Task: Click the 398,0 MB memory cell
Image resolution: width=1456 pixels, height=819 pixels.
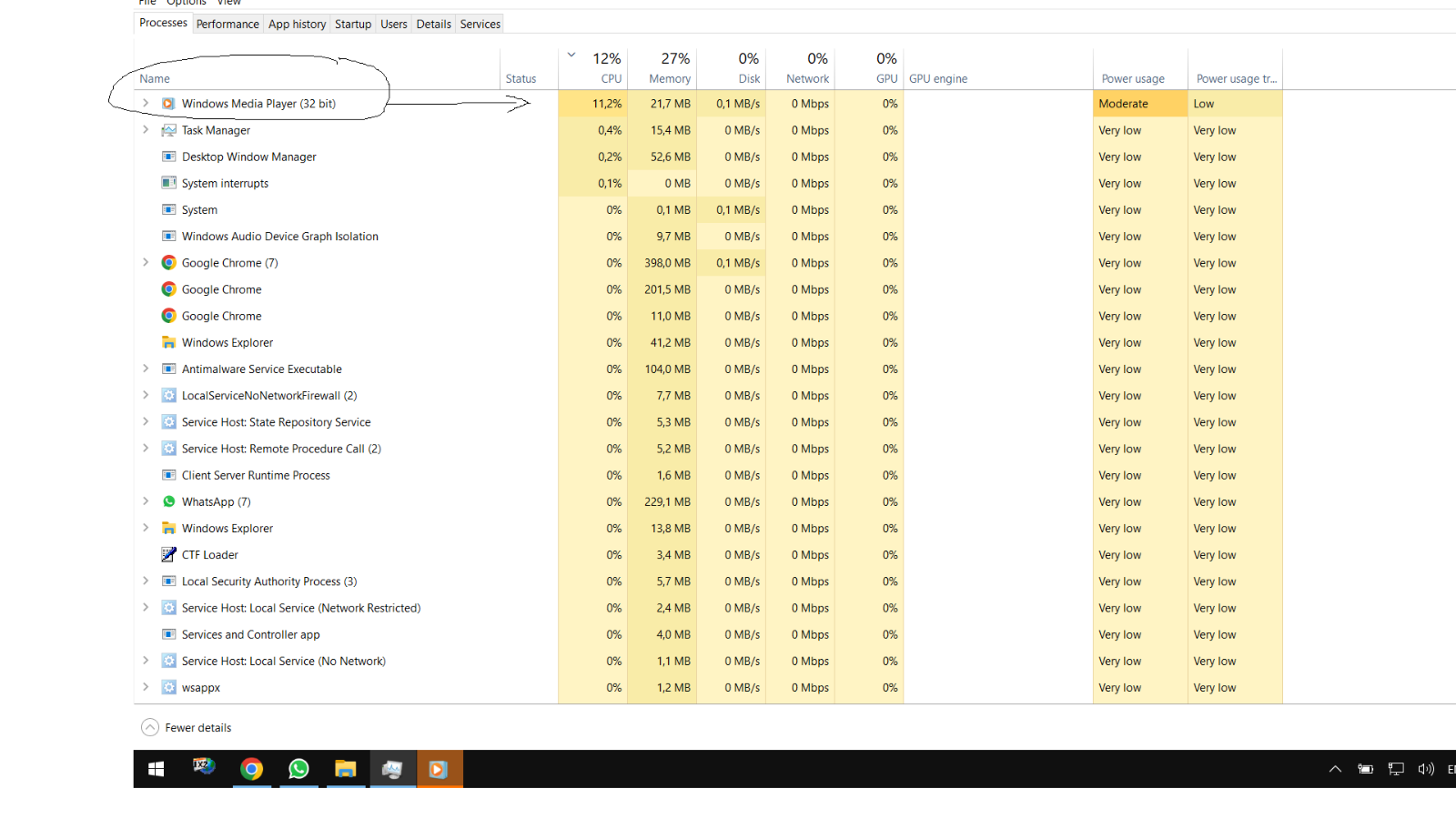Action: pos(662,262)
